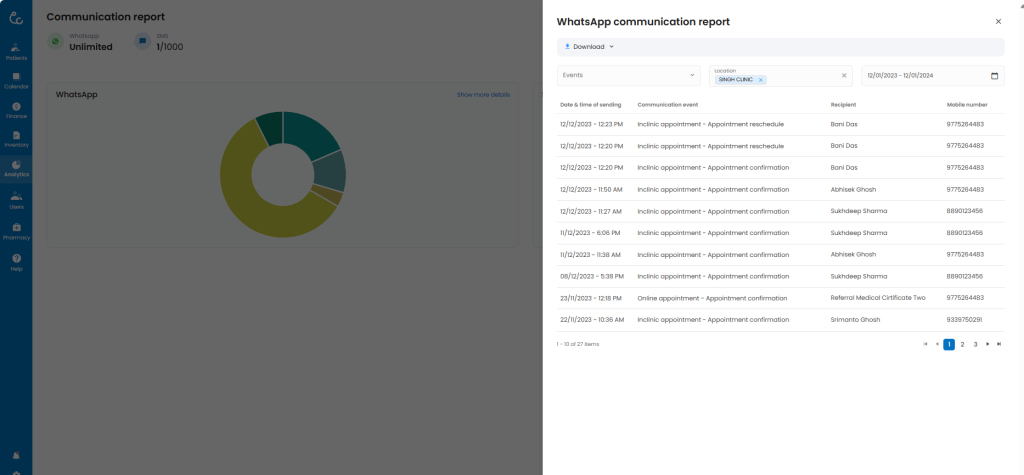
Task: Click the date range input field
Action: 920,76
